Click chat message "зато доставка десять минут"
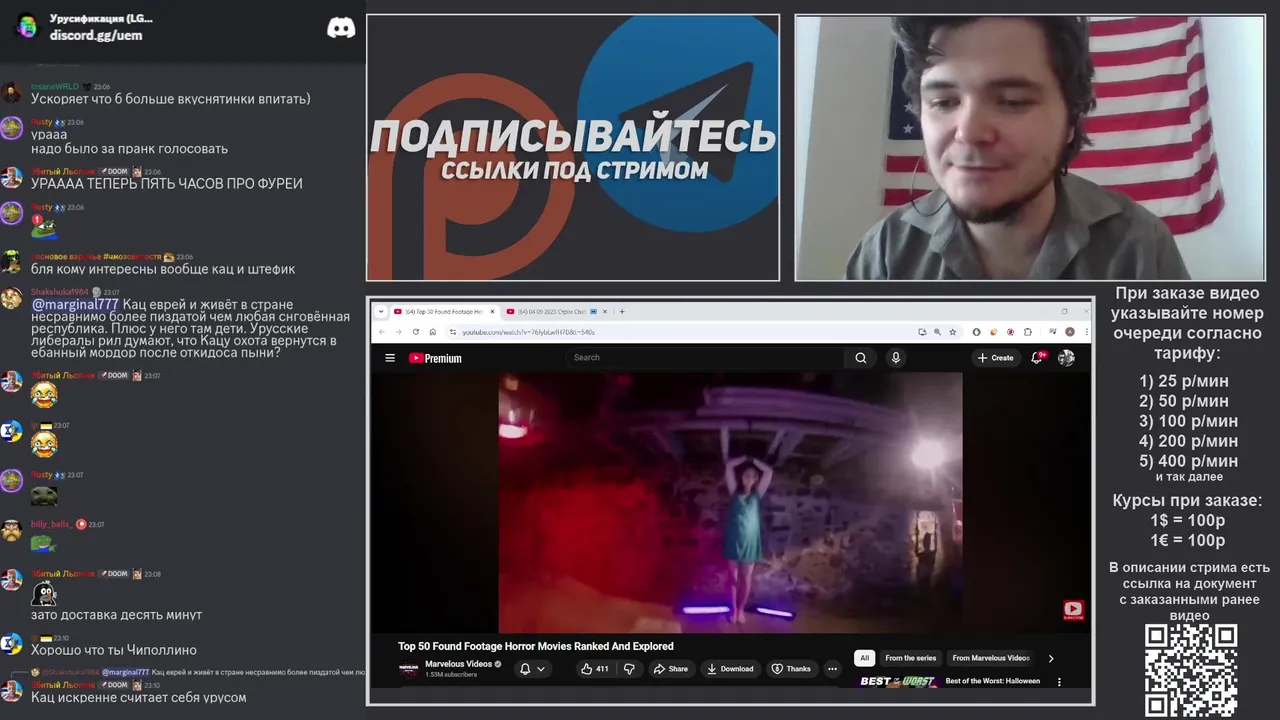The height and width of the screenshot is (720, 1280). pyautogui.click(x=116, y=615)
